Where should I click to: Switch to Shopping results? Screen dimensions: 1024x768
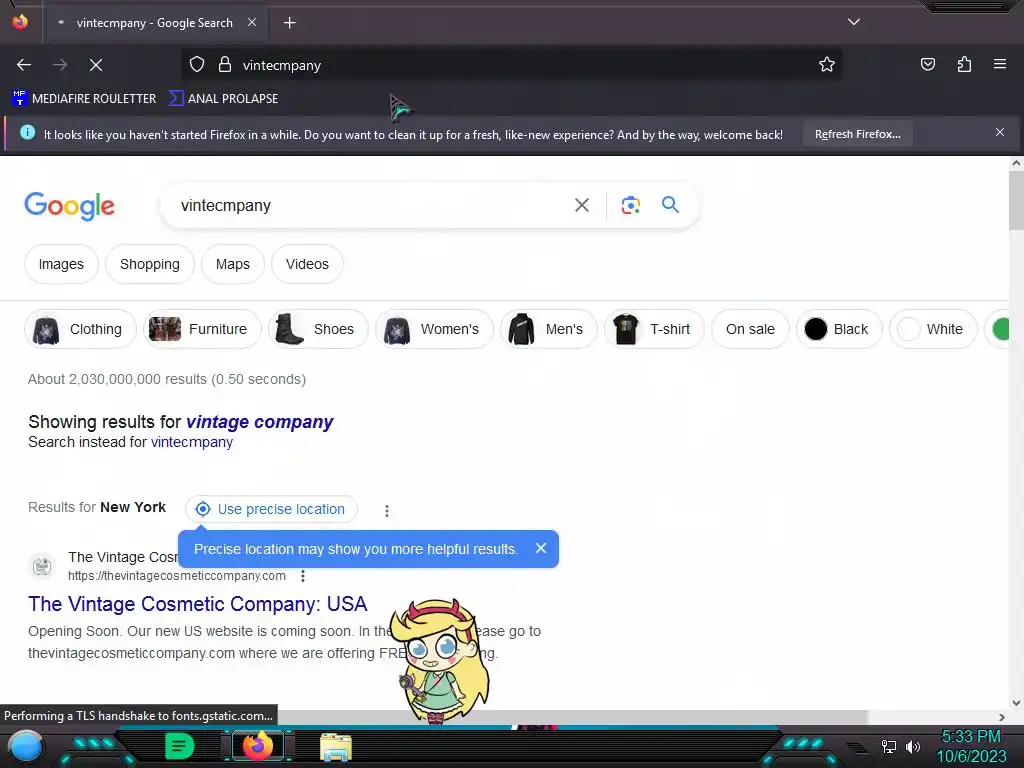(x=150, y=264)
